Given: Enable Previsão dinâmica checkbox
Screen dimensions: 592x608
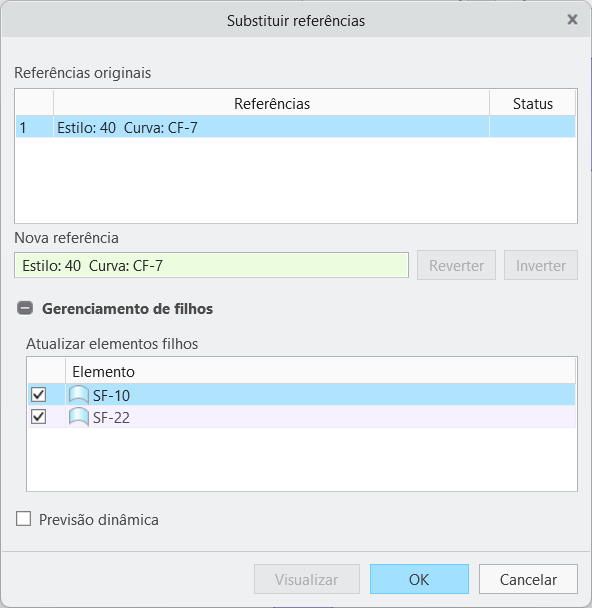Looking at the screenshot, I should click(x=23, y=519).
